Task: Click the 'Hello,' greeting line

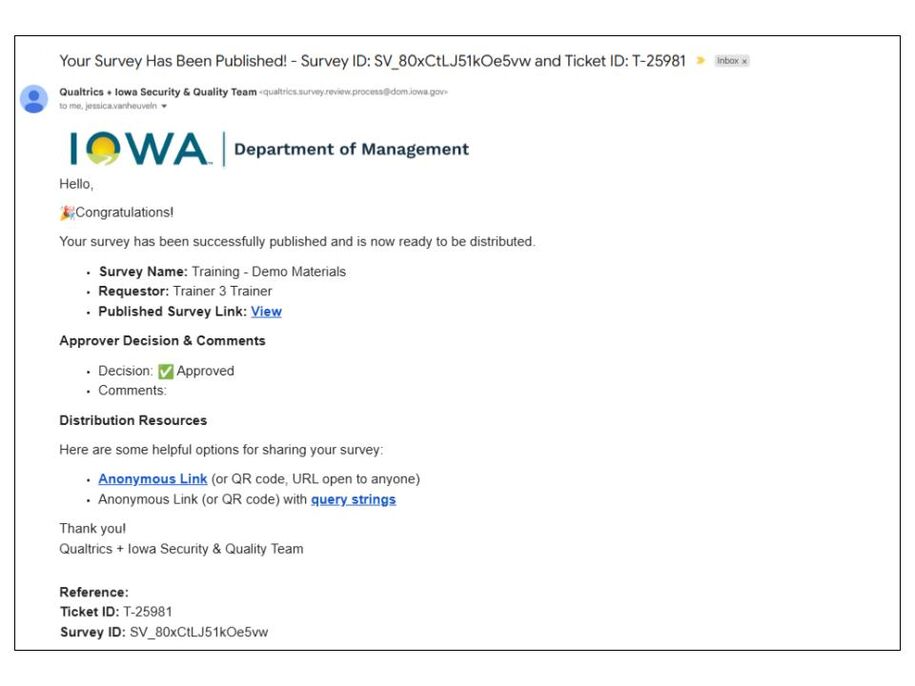Action: tap(76, 184)
